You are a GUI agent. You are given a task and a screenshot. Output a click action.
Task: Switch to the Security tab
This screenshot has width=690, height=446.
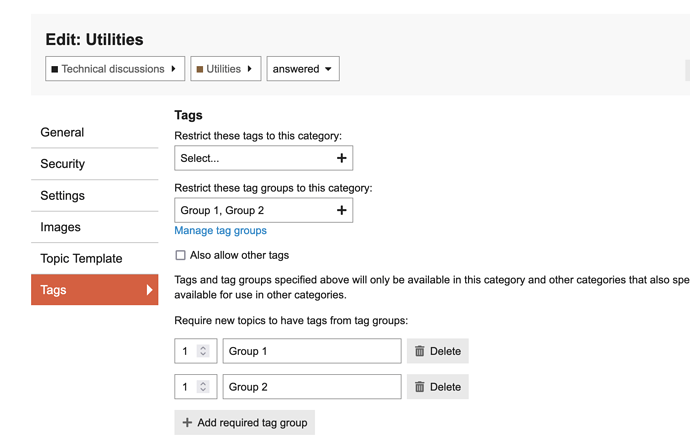coord(95,164)
